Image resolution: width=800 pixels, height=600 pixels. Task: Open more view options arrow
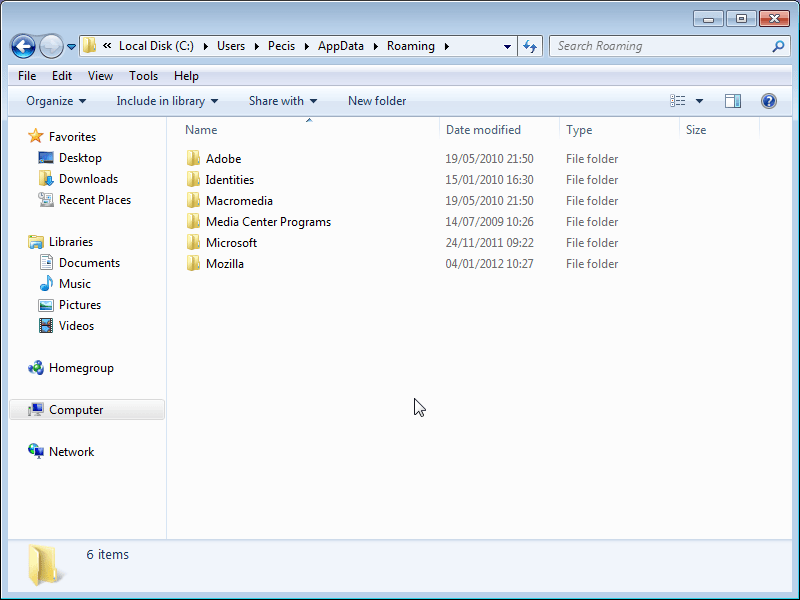click(699, 101)
